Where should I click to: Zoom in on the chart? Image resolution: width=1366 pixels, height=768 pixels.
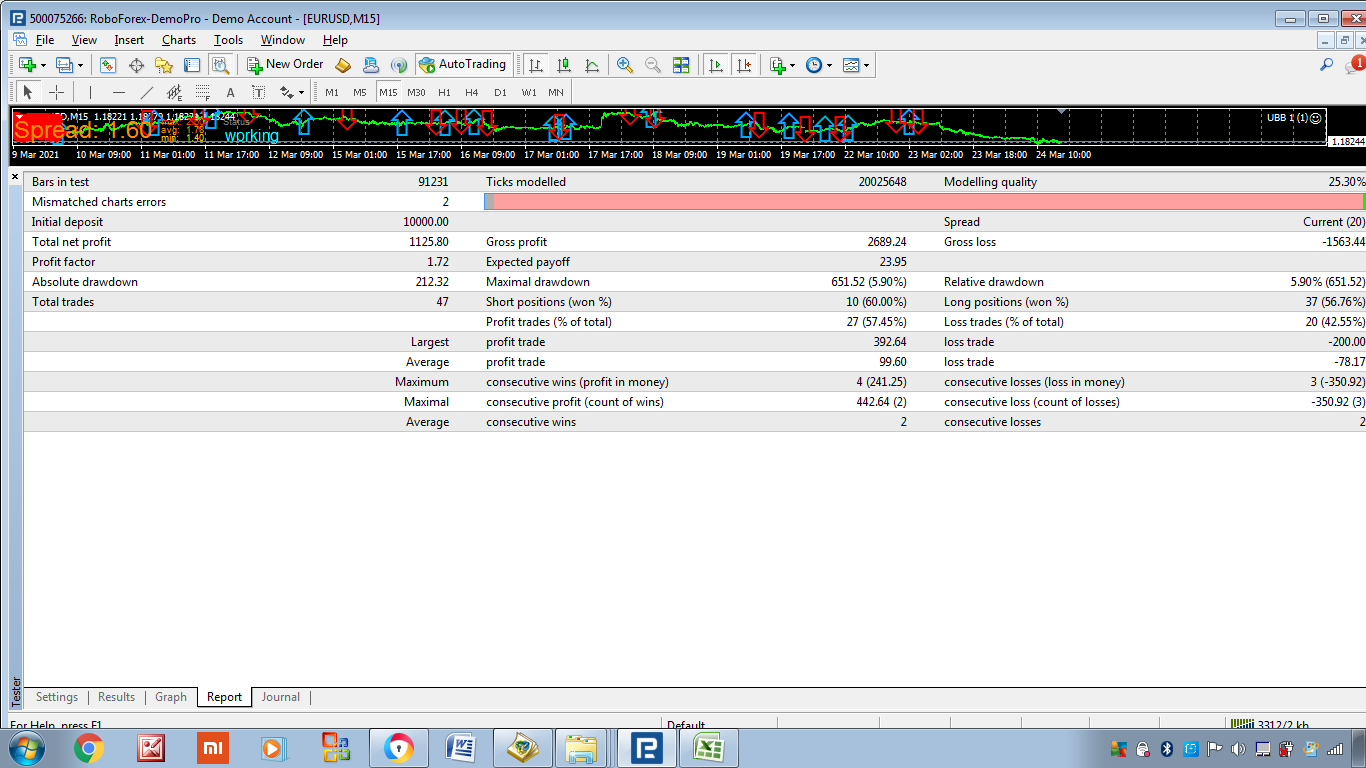[625, 65]
